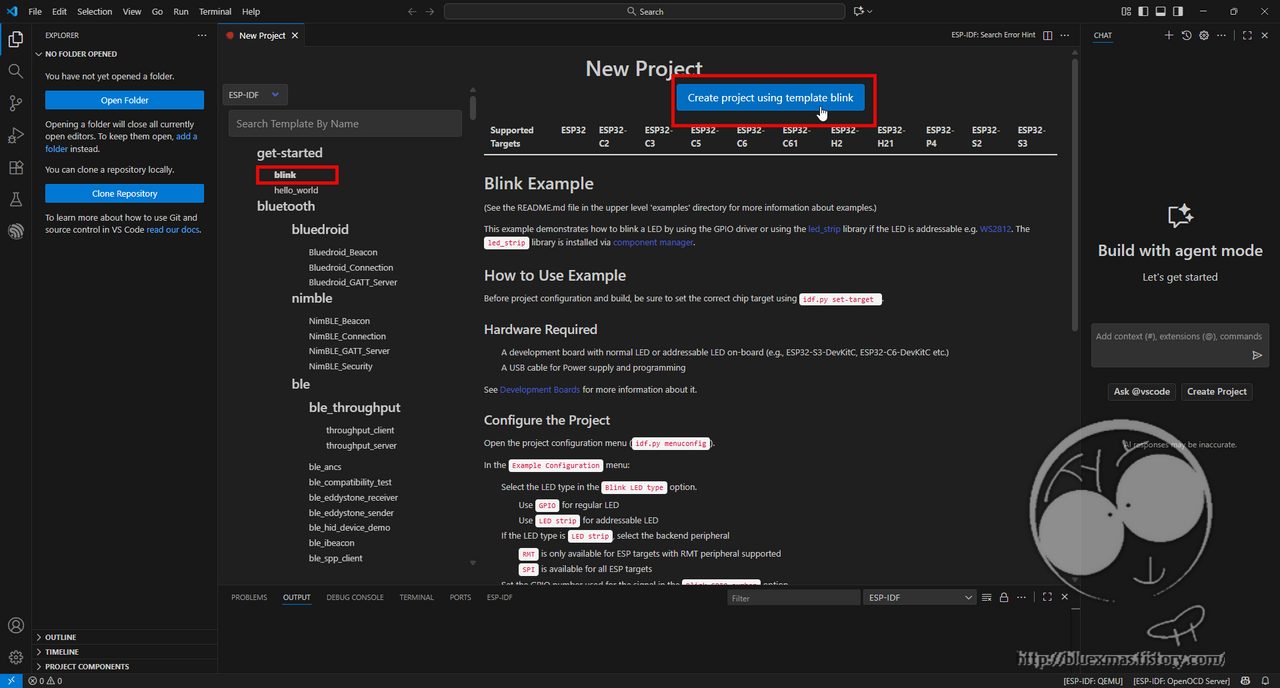Open editor More Actions ellipsis
The height and width of the screenshot is (688, 1280).
[x=1065, y=35]
